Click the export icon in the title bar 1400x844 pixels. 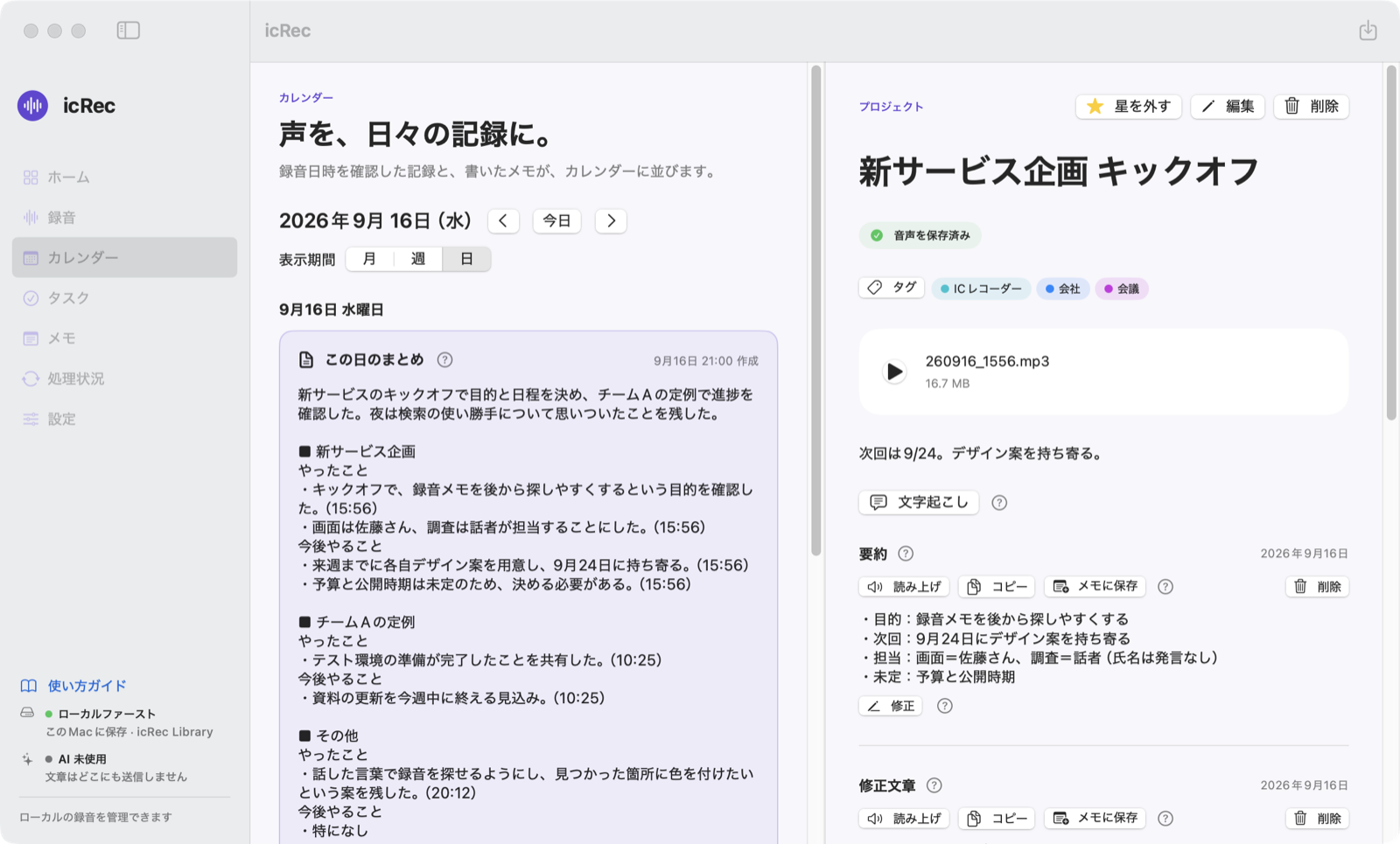[x=1368, y=30]
